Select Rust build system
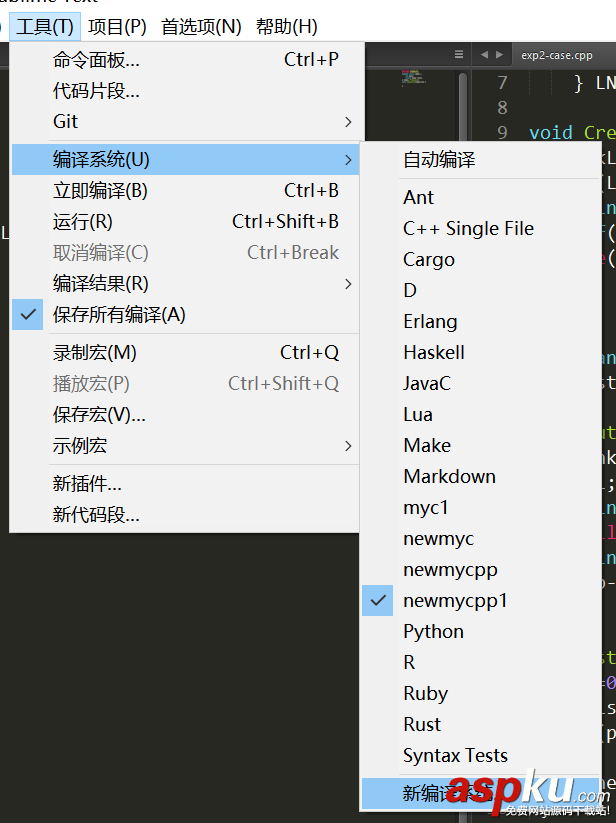 coord(481,724)
